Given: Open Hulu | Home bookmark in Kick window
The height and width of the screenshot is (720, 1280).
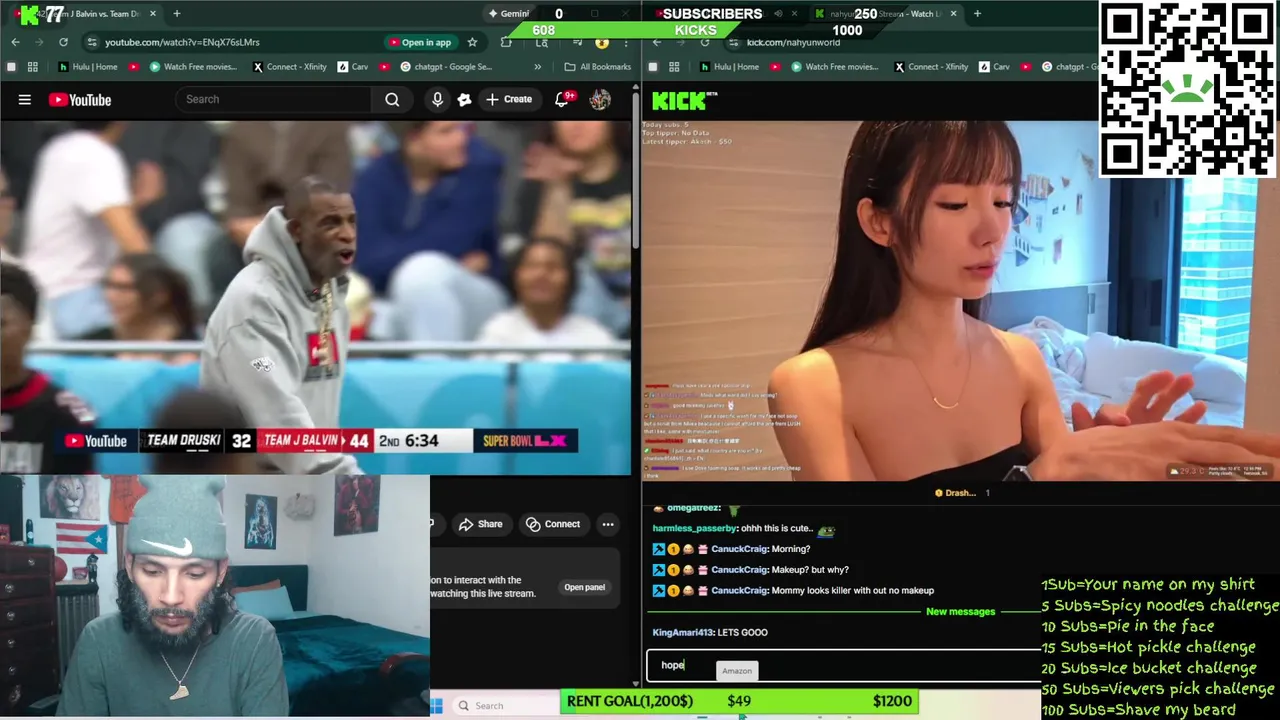Looking at the screenshot, I should pyautogui.click(x=729, y=67).
